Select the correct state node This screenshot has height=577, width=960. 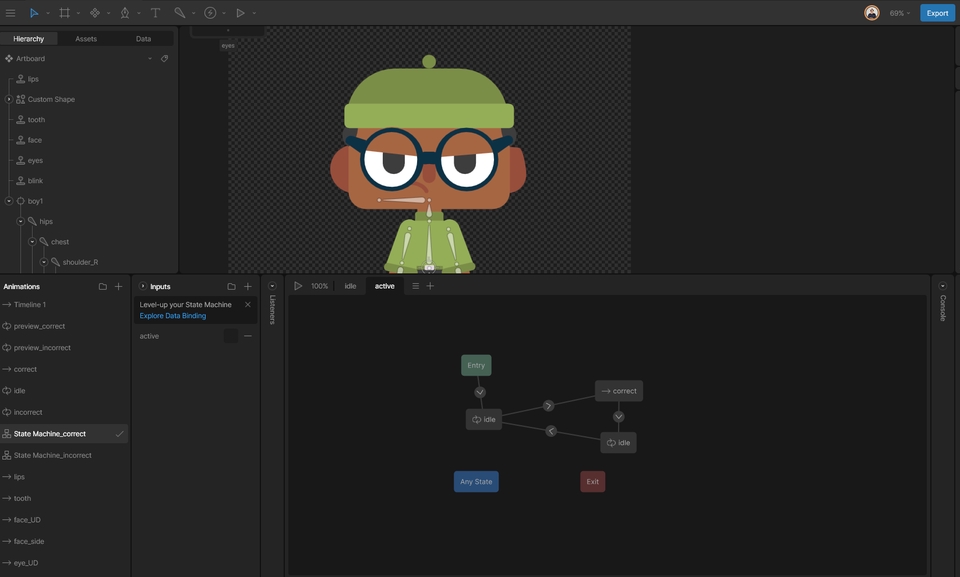(x=619, y=391)
